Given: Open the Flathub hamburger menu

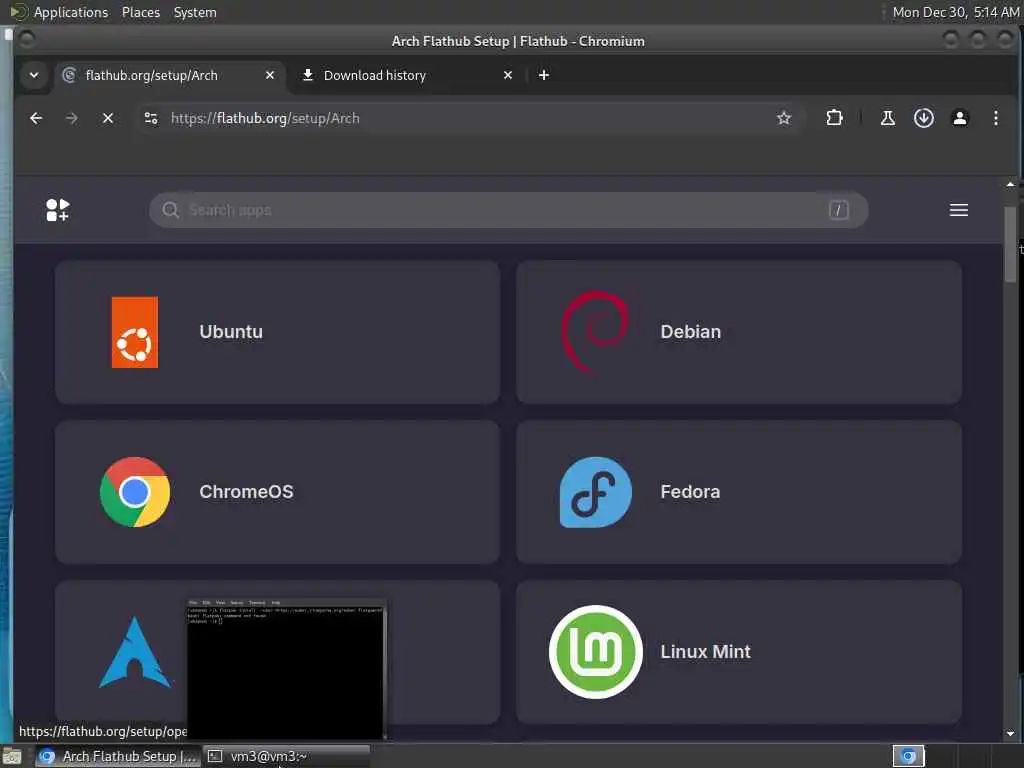Looking at the screenshot, I should click(x=959, y=210).
